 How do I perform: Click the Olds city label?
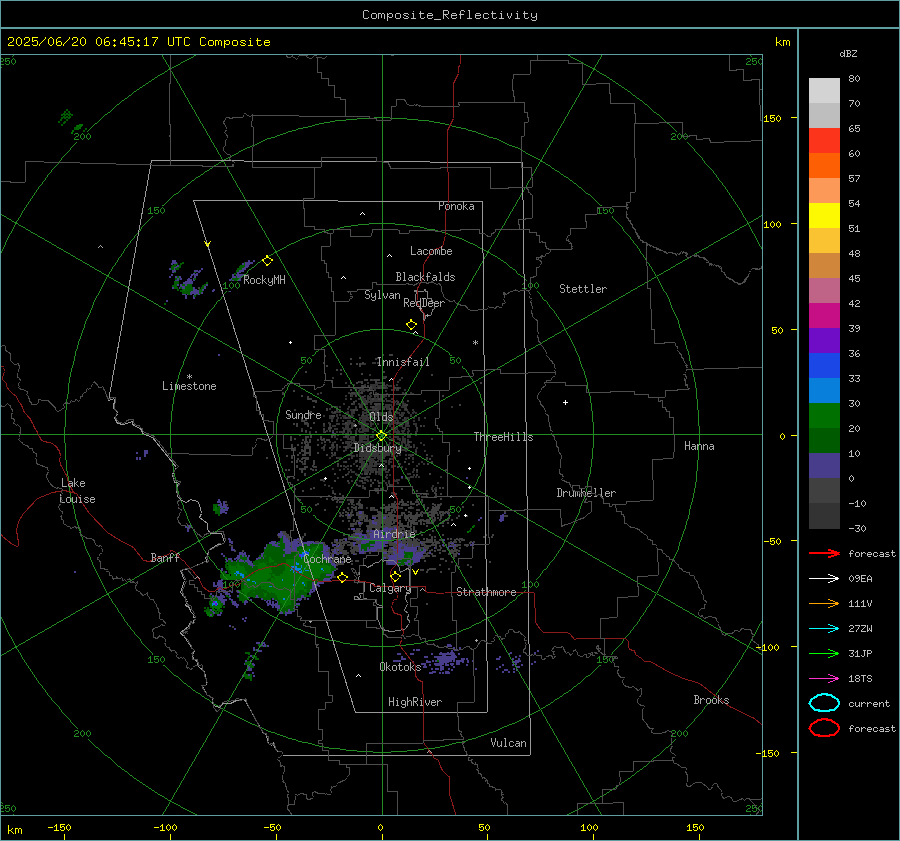[x=381, y=417]
